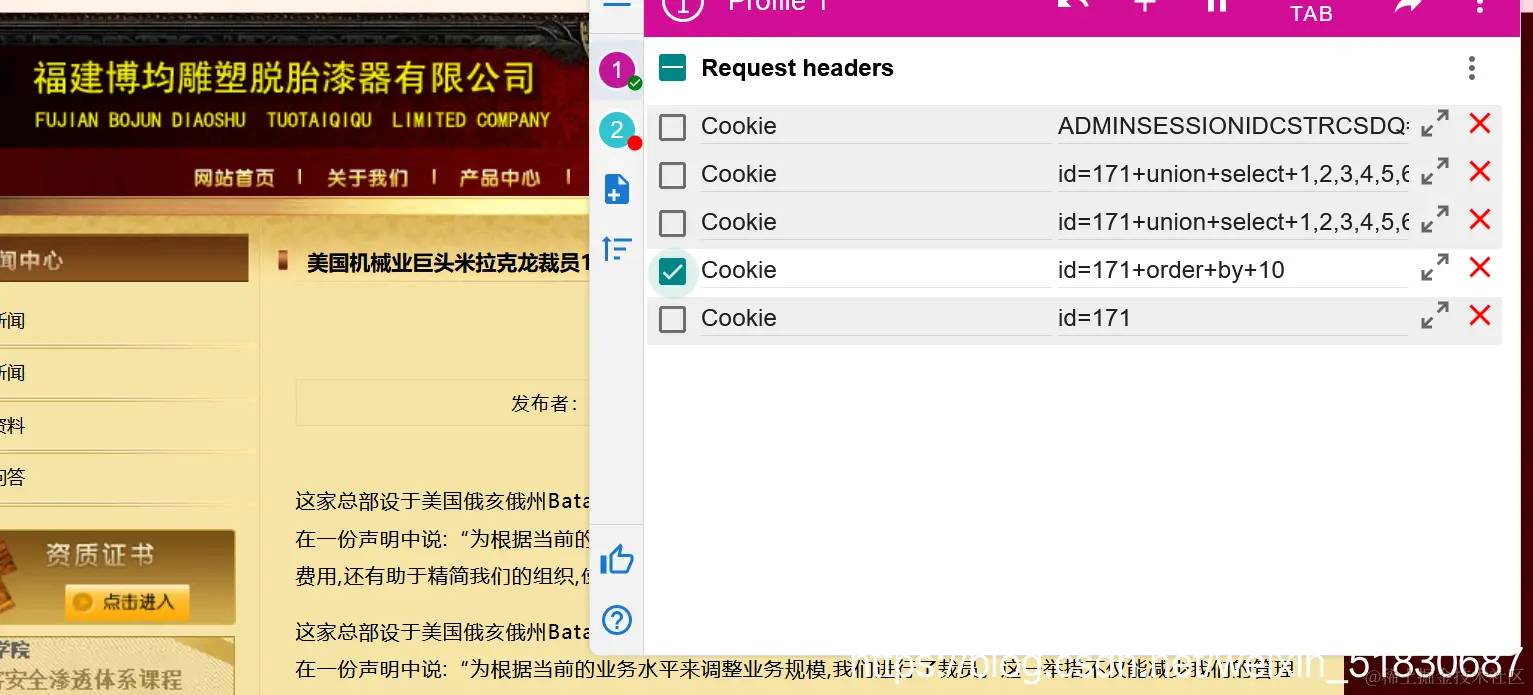Expand editor for third Cookie row (second union select)
This screenshot has width=1533, height=695.
point(1435,220)
